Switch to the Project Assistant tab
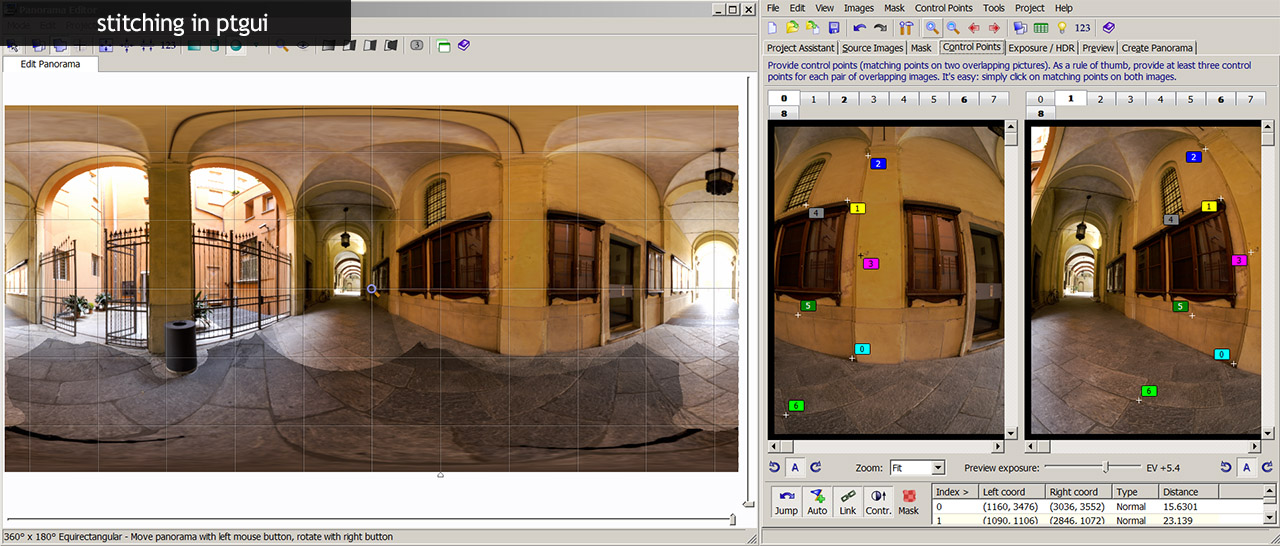Image resolution: width=1280 pixels, height=546 pixels. pyautogui.click(x=800, y=47)
